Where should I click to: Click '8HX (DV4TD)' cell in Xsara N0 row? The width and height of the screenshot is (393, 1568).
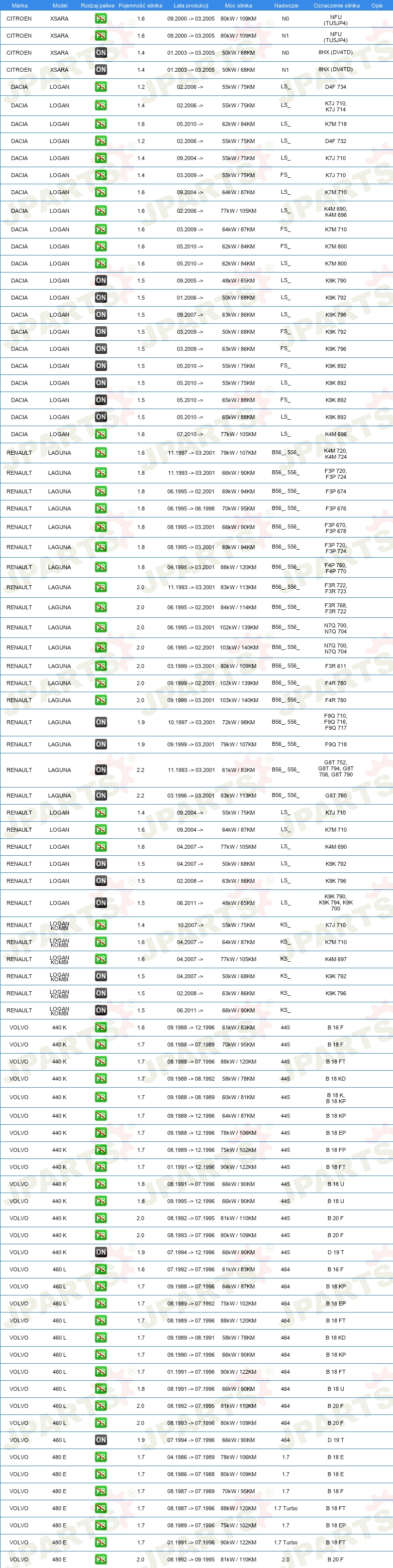pos(336,53)
